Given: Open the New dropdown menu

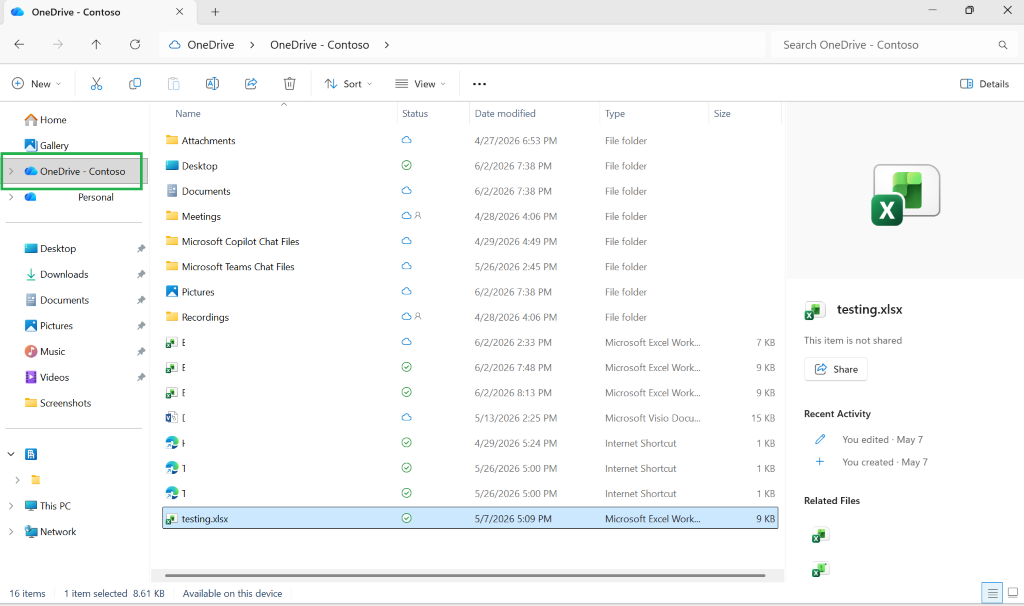Looking at the screenshot, I should 37,84.
